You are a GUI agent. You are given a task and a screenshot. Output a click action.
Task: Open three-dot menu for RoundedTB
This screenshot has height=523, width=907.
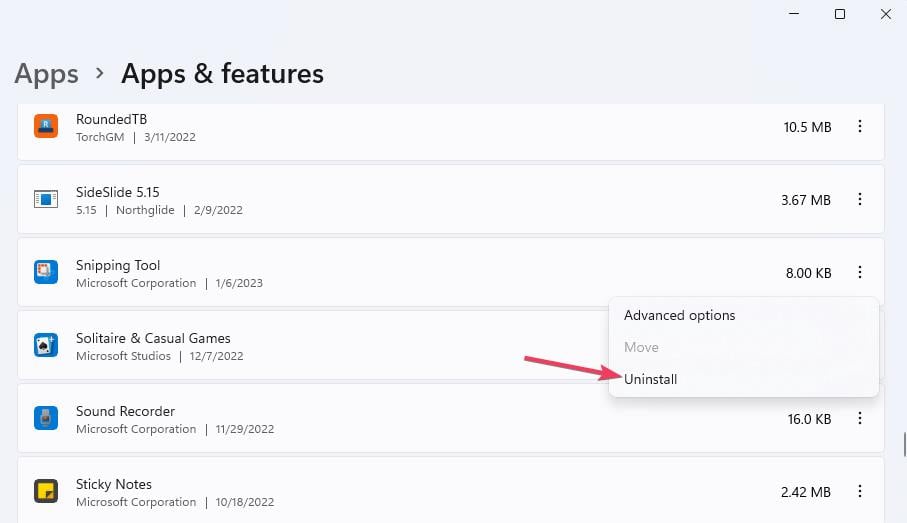[860, 126]
